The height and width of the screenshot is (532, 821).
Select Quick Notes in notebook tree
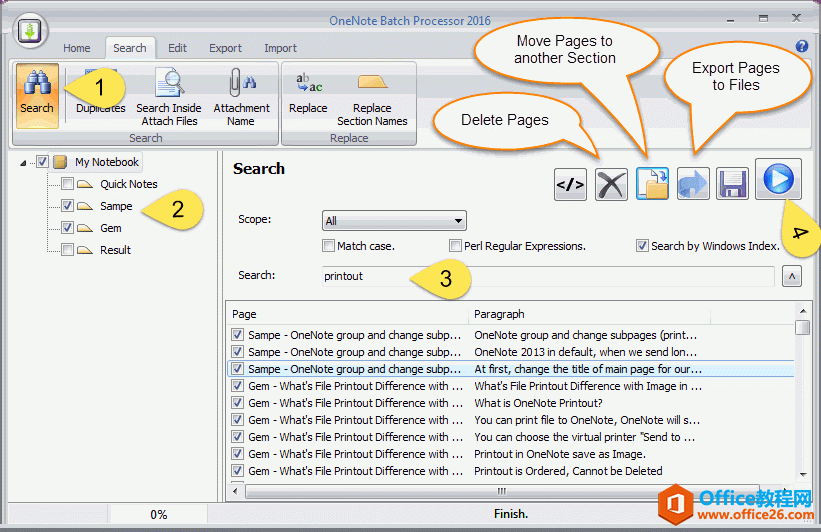click(x=129, y=184)
